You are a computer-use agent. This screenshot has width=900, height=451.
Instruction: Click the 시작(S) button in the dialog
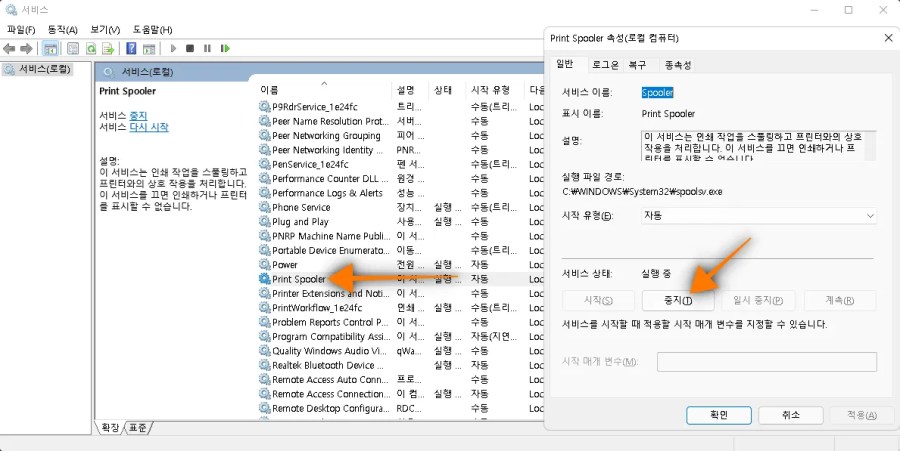[598, 301]
